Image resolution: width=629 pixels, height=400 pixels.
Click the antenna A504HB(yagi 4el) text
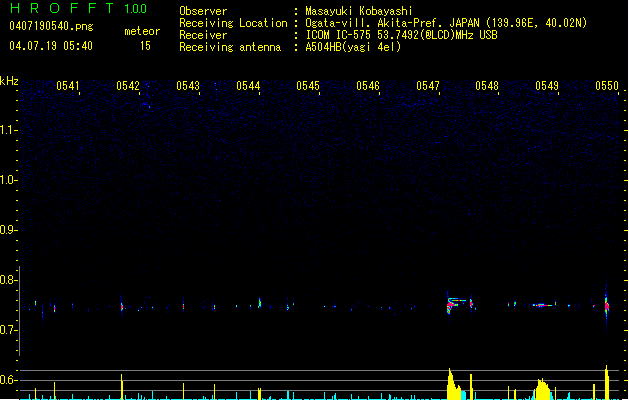353,47
